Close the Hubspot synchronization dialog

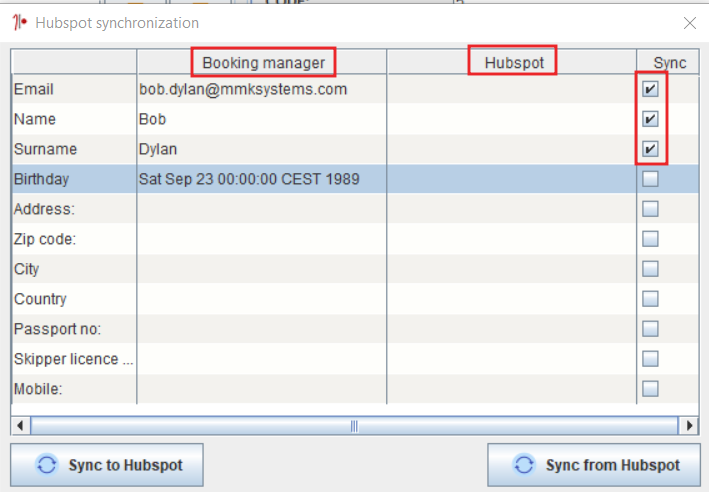pos(690,23)
